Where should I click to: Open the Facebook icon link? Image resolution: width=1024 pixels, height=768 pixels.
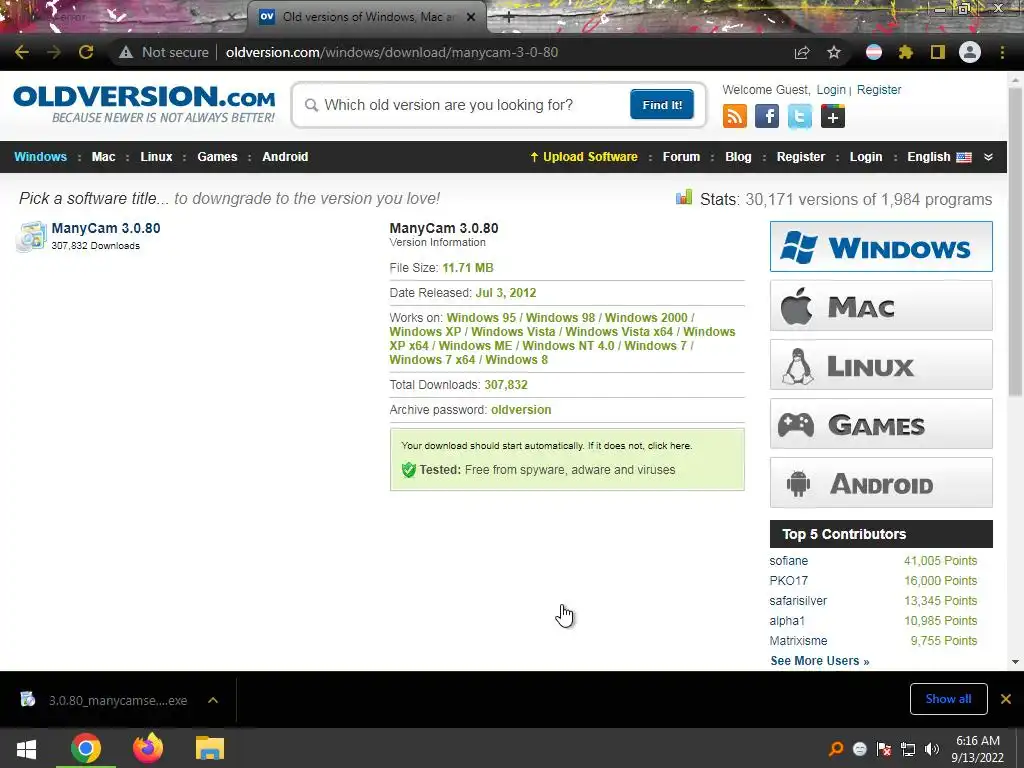[x=767, y=117]
